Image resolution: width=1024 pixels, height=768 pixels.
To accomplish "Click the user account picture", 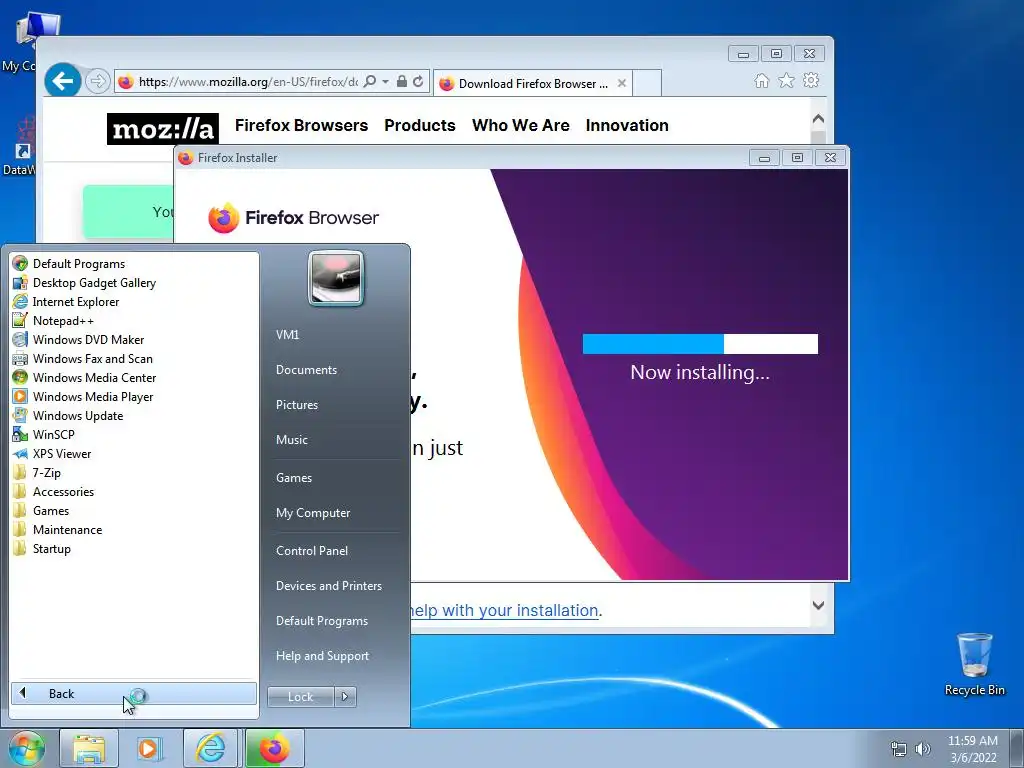I will [336, 278].
